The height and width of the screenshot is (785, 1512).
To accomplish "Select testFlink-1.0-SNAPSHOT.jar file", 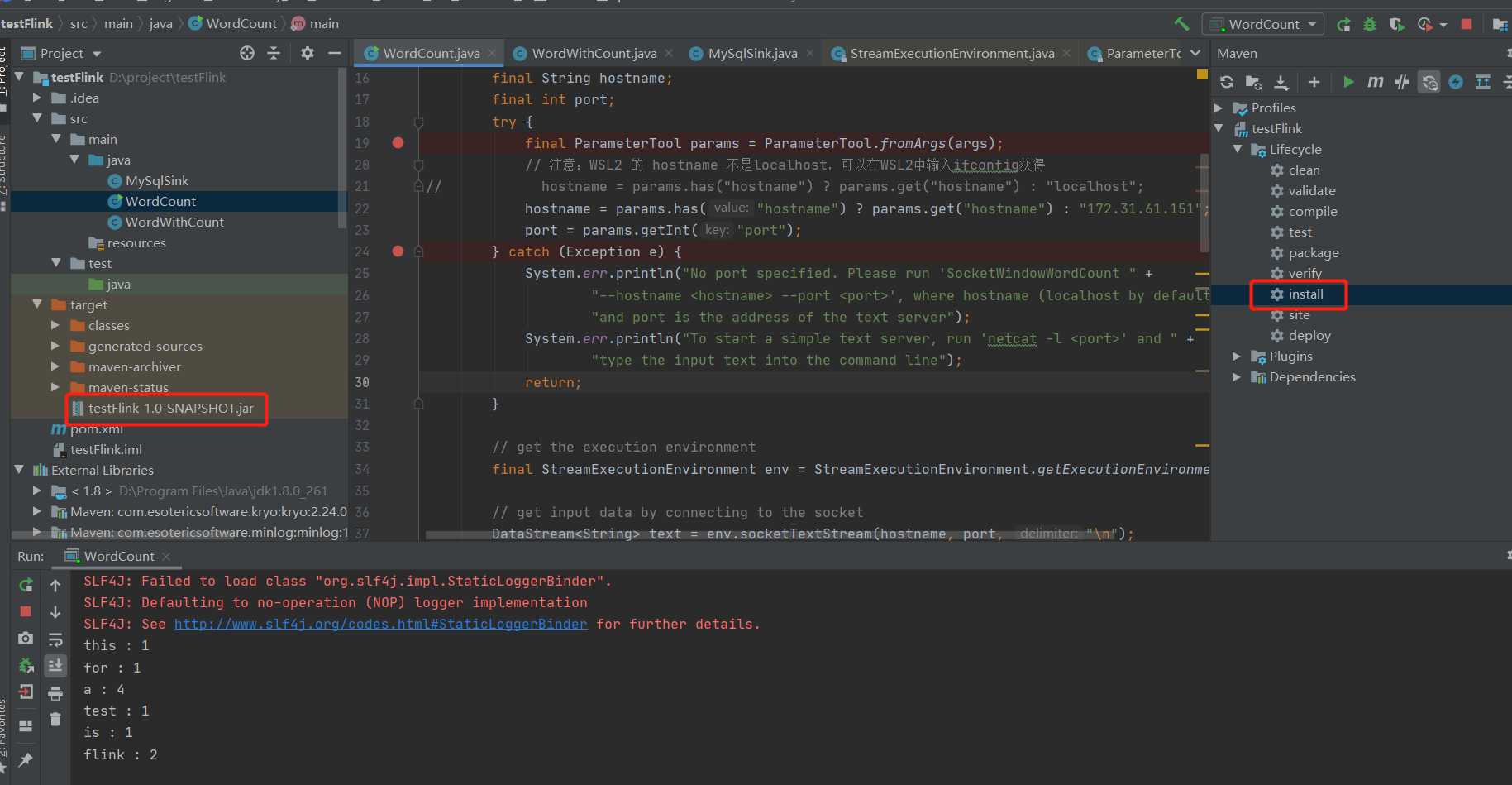I will point(170,408).
